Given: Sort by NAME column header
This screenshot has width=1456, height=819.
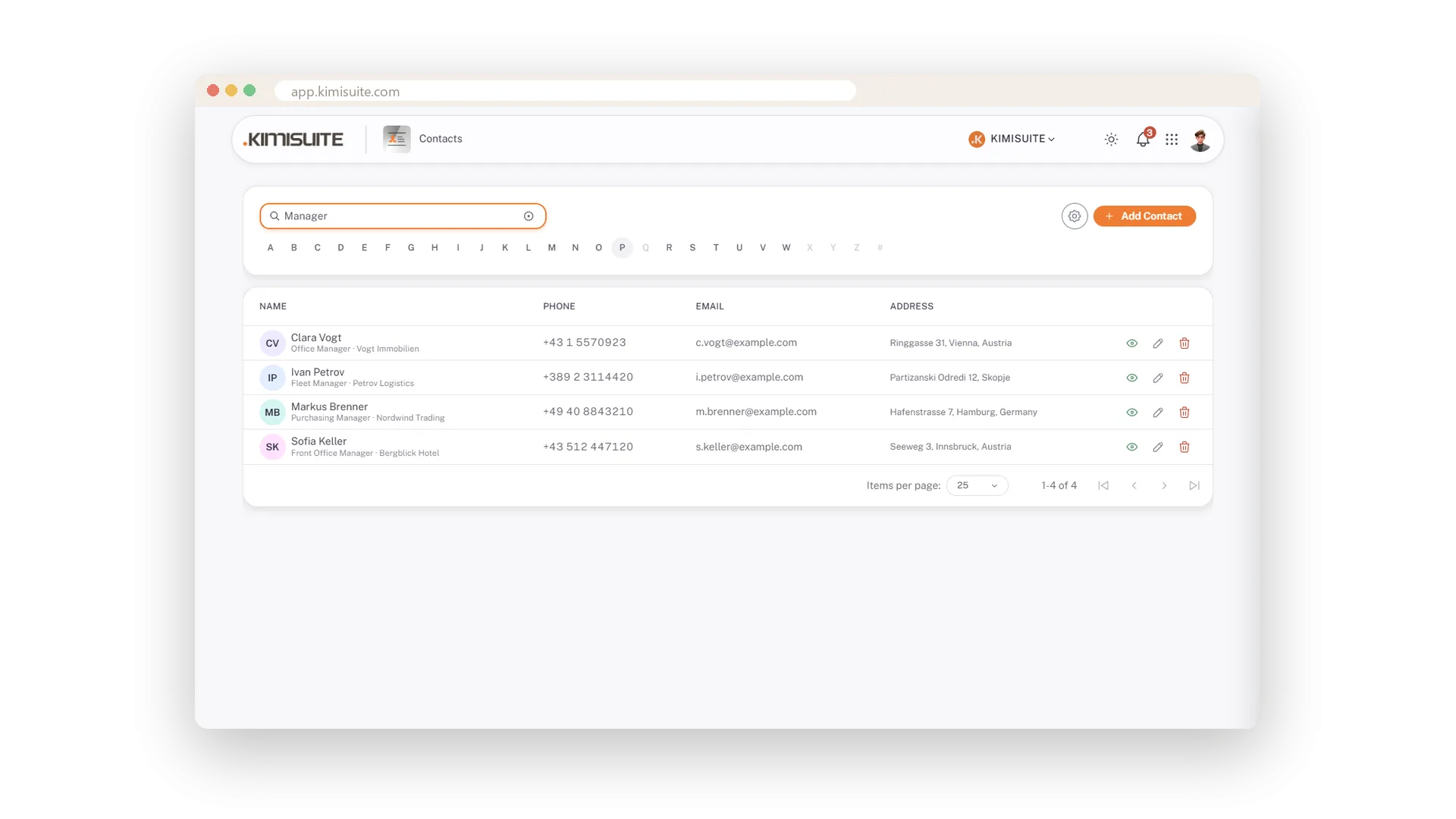Looking at the screenshot, I should (273, 306).
